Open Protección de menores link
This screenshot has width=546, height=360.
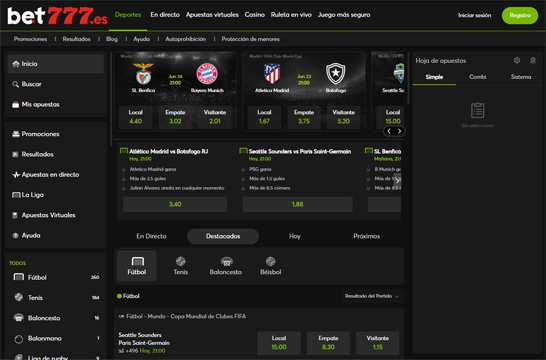(251, 39)
